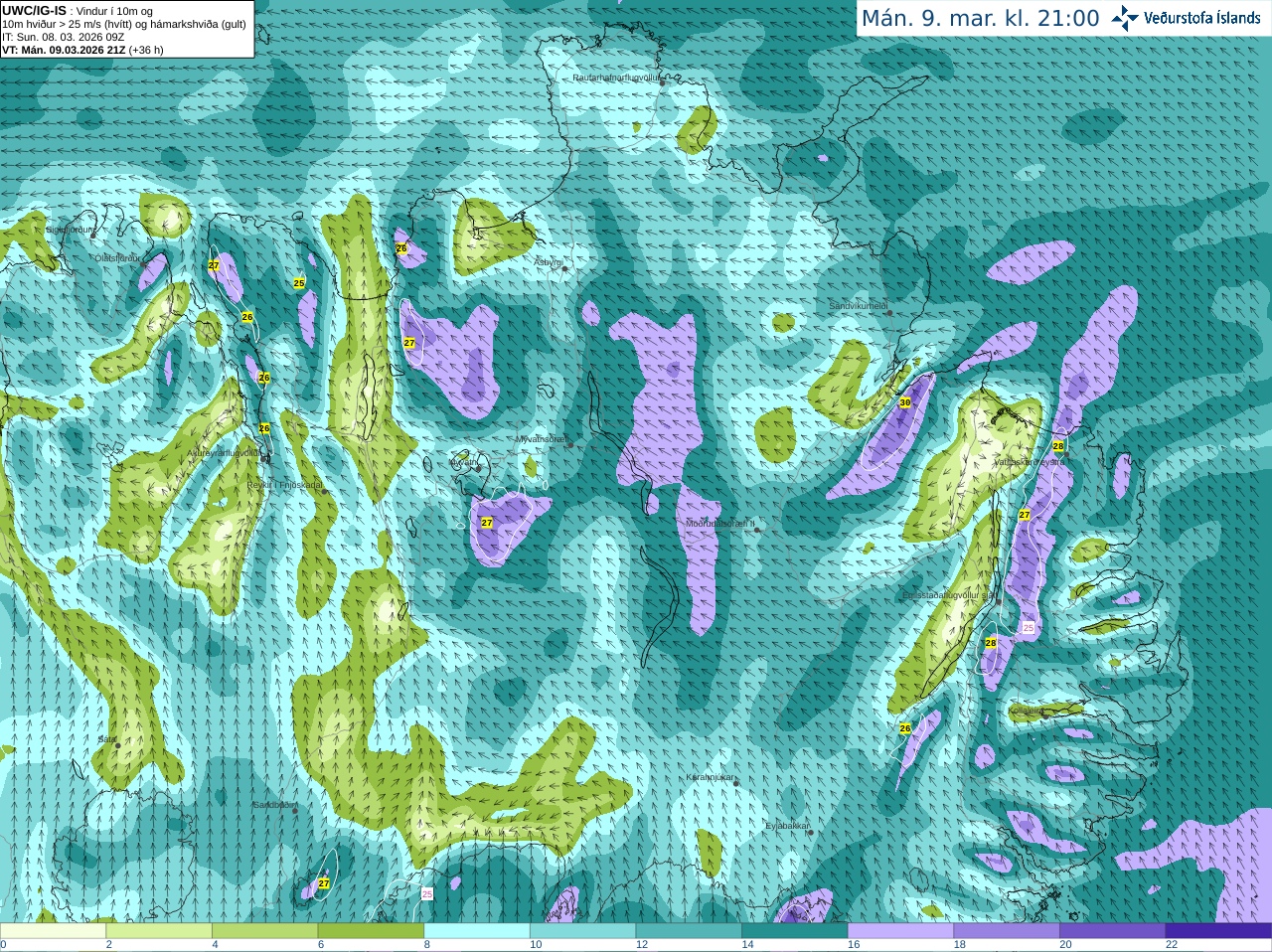The width and height of the screenshot is (1272, 952).
Task: Select the Mývatnsöræfi station label
Action: (x=542, y=438)
